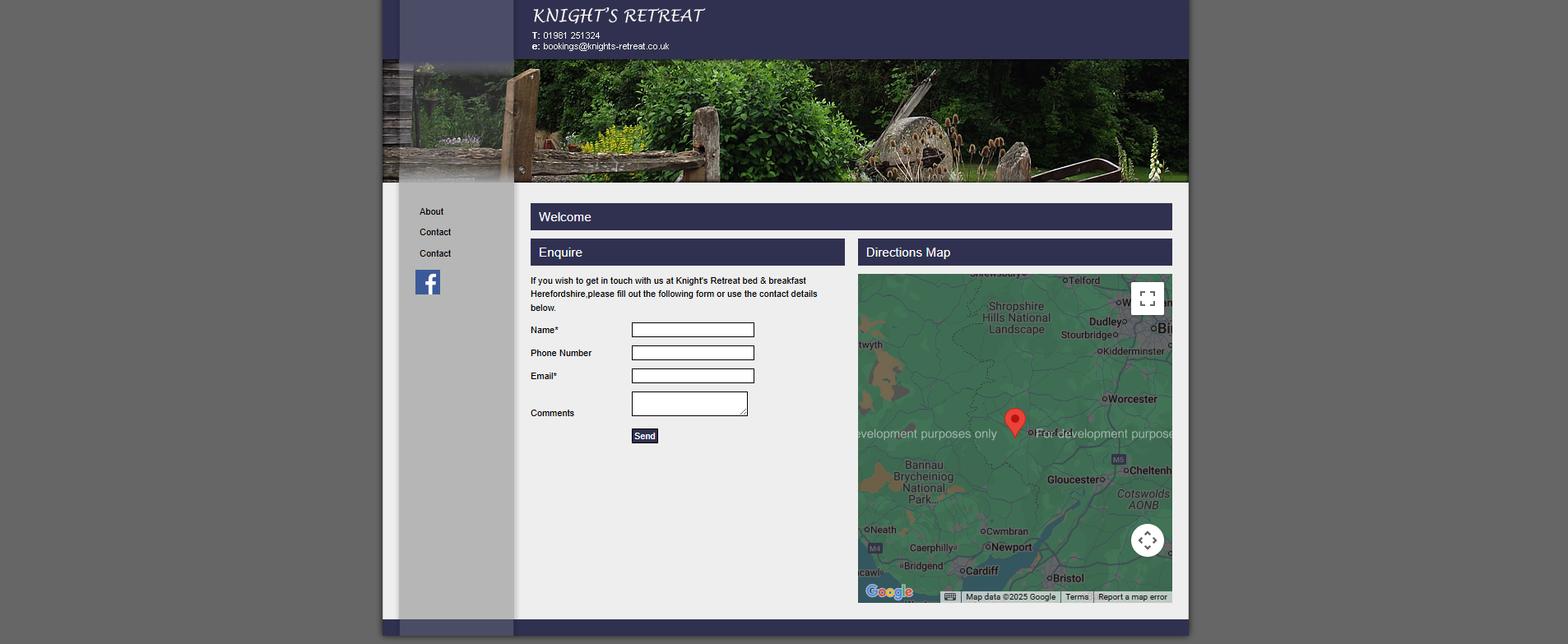
Task: Open the map camera controls button
Action: 1147,540
